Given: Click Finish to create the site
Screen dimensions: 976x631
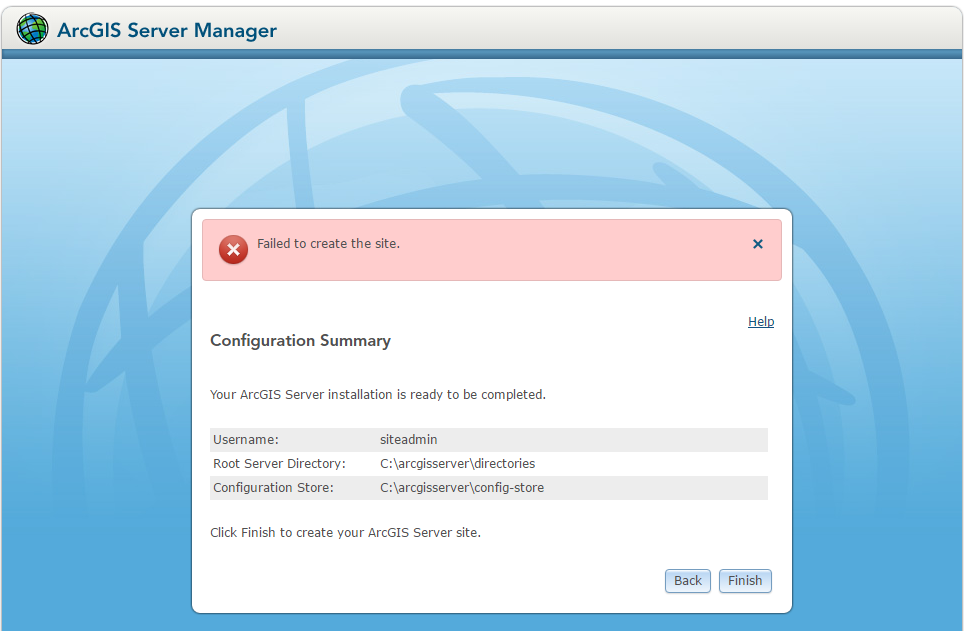Looking at the screenshot, I should (x=745, y=581).
